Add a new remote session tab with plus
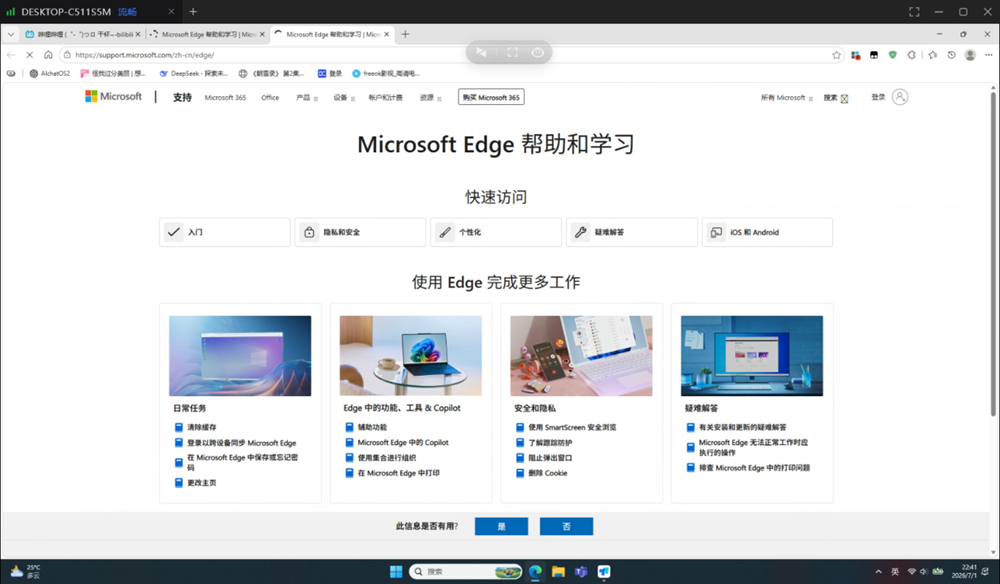 click(193, 11)
